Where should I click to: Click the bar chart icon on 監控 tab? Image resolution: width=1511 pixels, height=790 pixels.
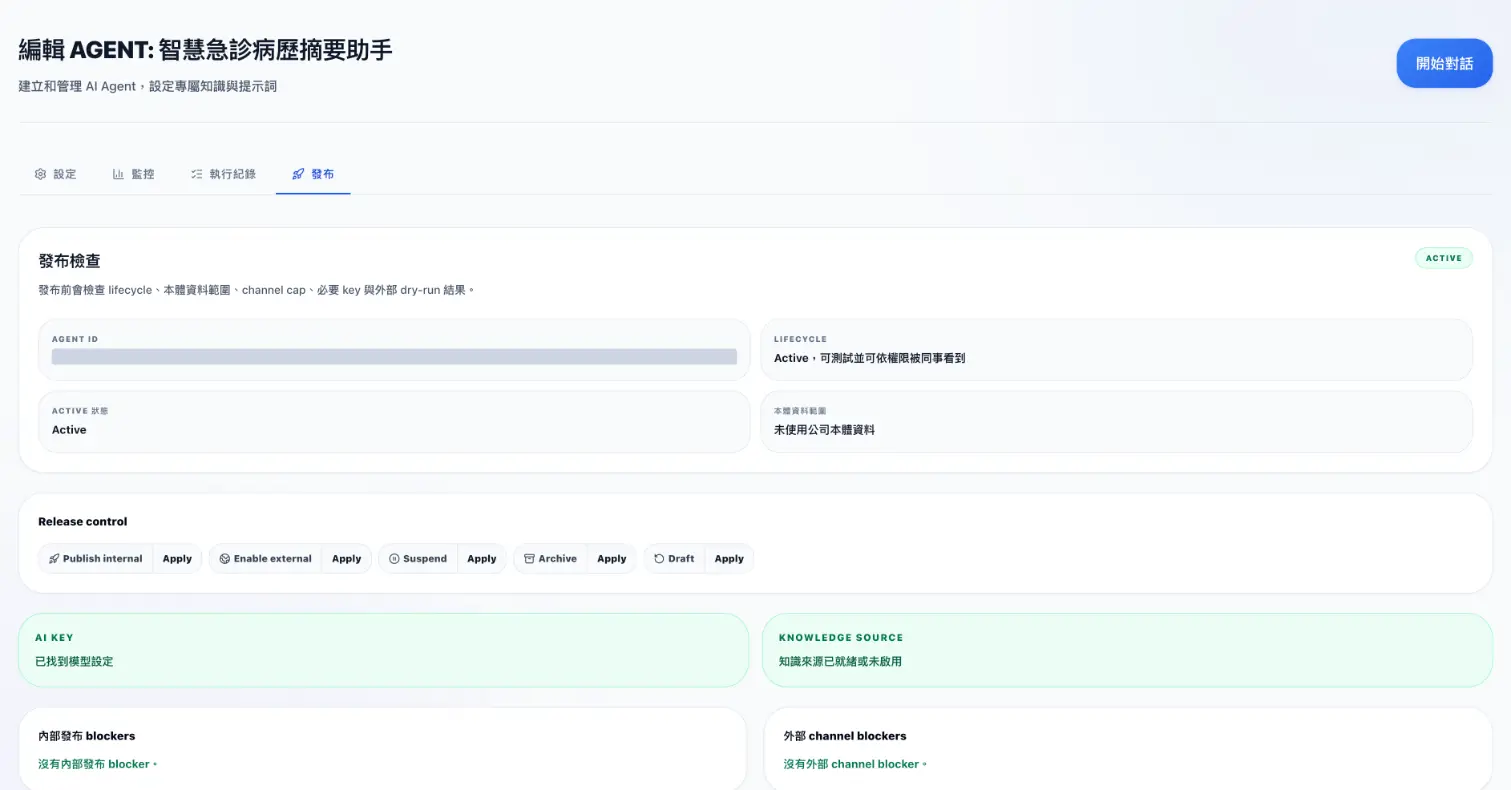click(x=118, y=174)
